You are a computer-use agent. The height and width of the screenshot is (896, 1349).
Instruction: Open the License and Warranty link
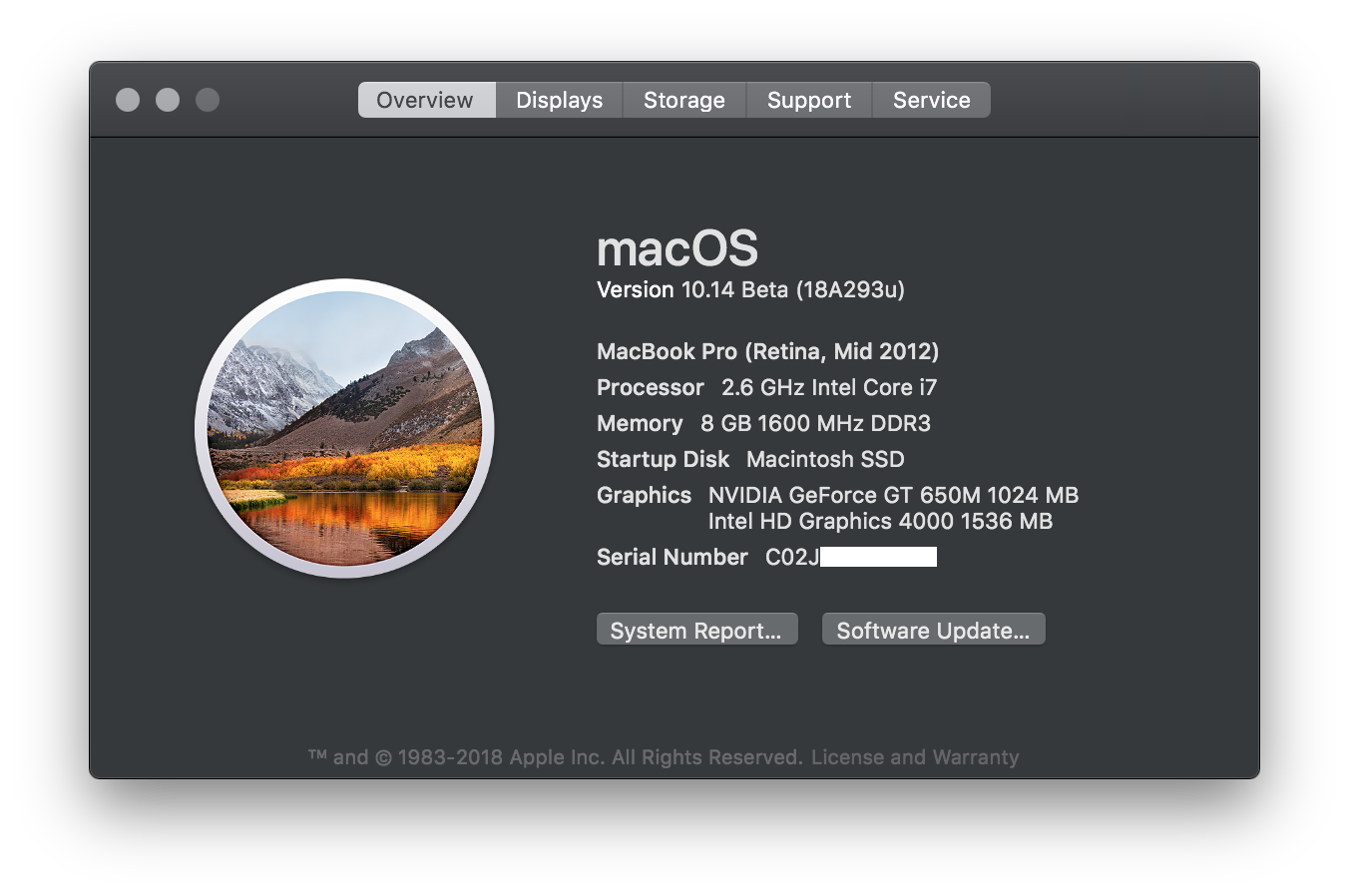tap(915, 757)
